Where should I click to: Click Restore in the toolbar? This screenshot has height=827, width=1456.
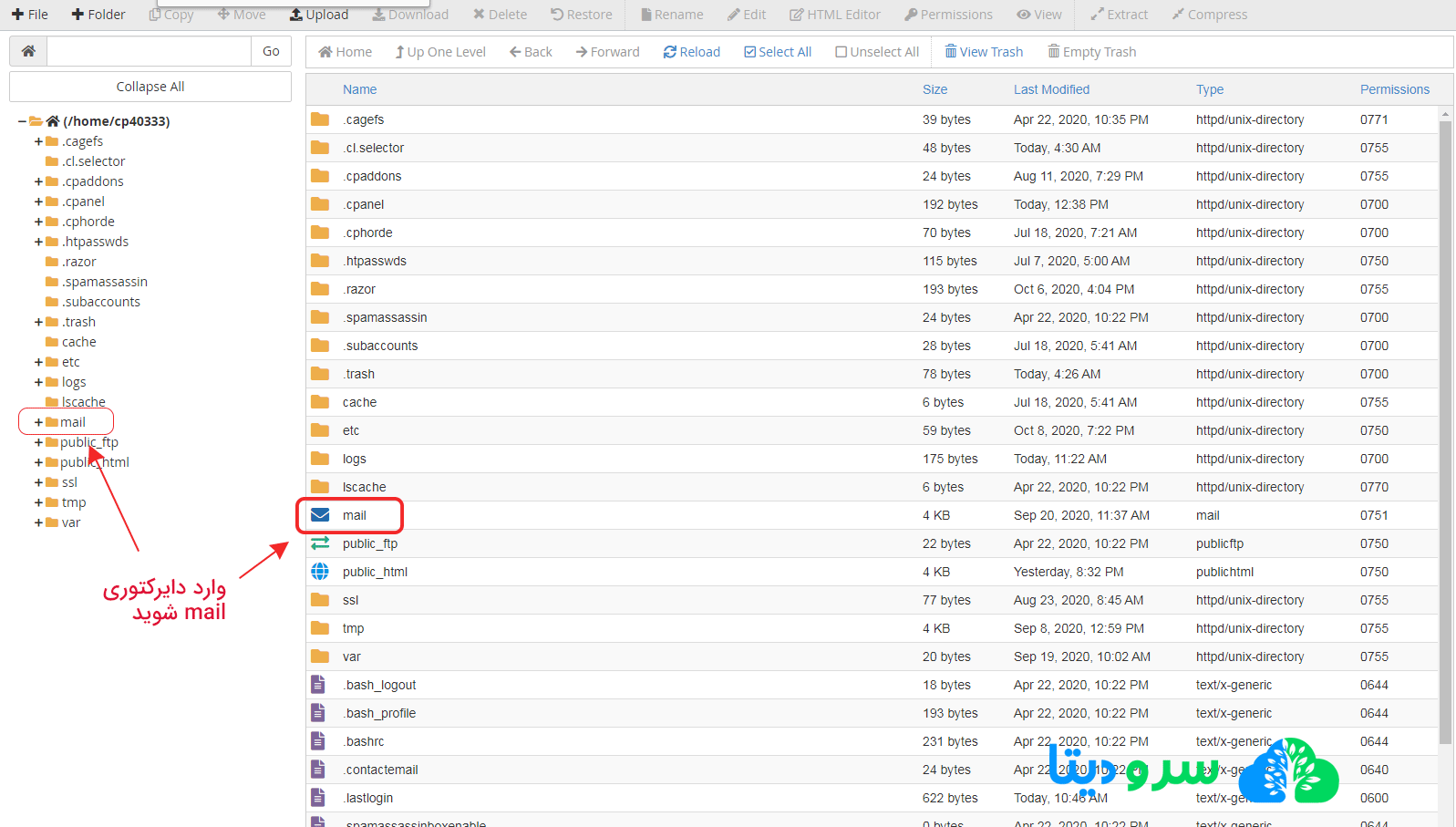[x=582, y=15]
